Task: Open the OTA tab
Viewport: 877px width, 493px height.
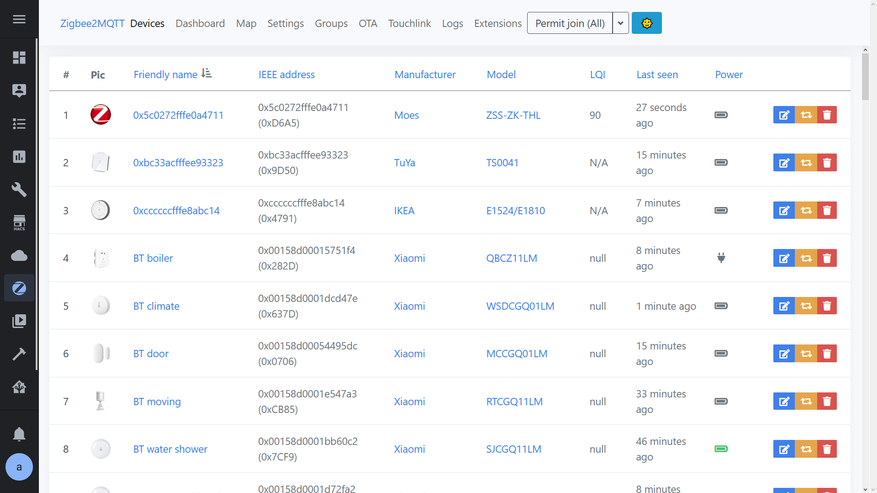Action: [367, 23]
